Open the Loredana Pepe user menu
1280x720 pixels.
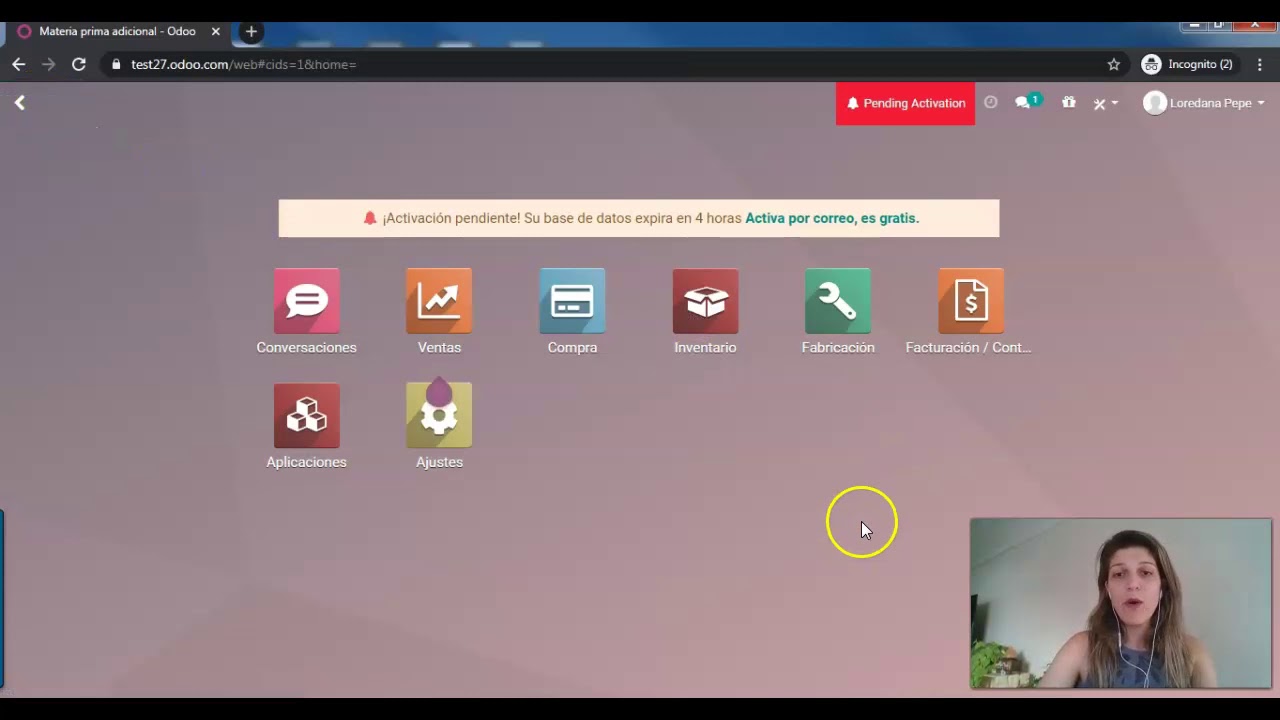coord(1204,103)
